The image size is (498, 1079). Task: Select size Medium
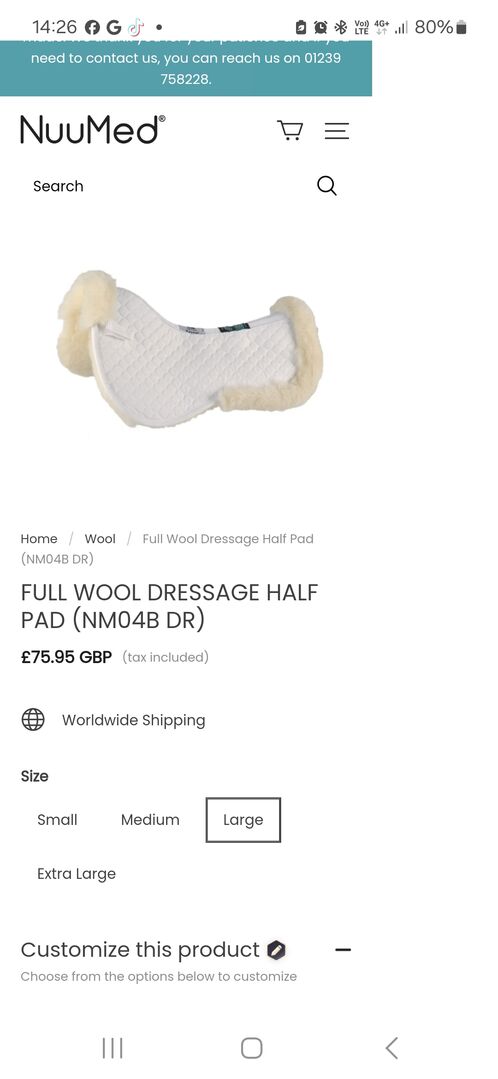pos(150,820)
